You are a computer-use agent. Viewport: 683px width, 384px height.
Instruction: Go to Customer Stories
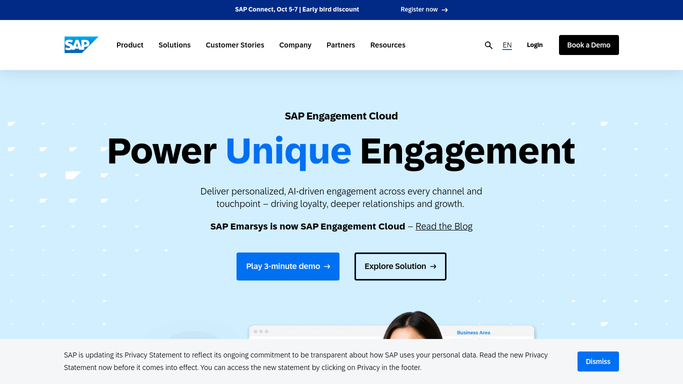[x=235, y=45]
